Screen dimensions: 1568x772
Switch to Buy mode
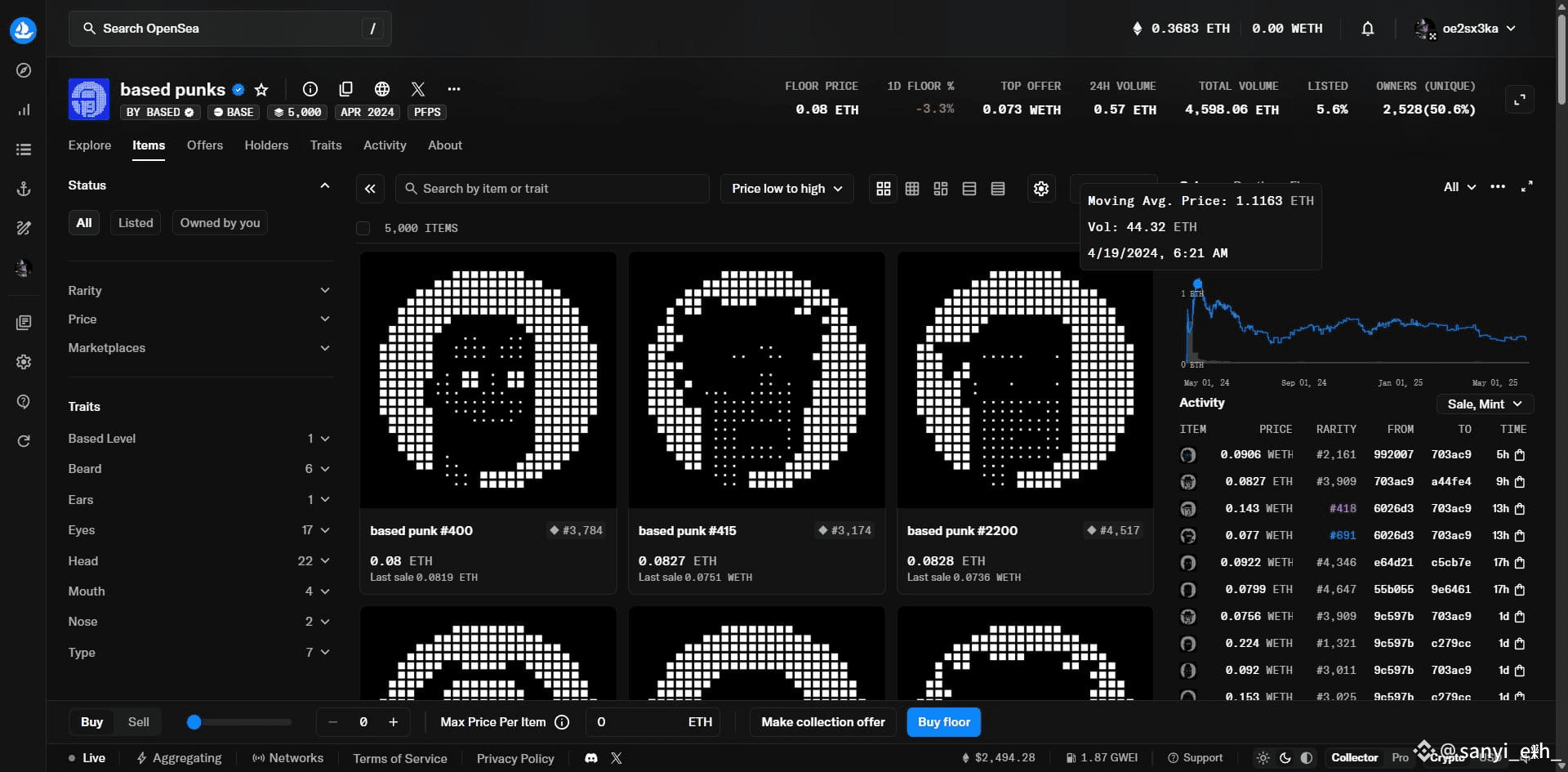[x=91, y=722]
